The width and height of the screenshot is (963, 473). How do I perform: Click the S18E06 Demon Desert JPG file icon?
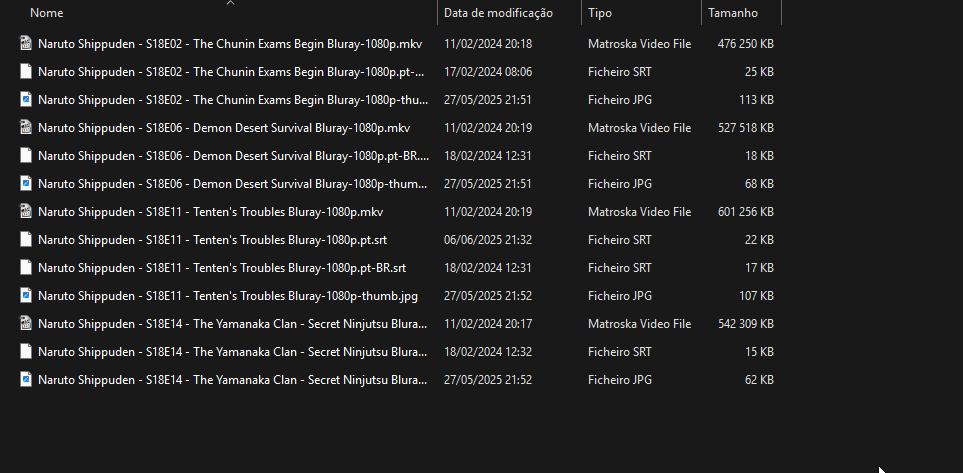pos(26,184)
